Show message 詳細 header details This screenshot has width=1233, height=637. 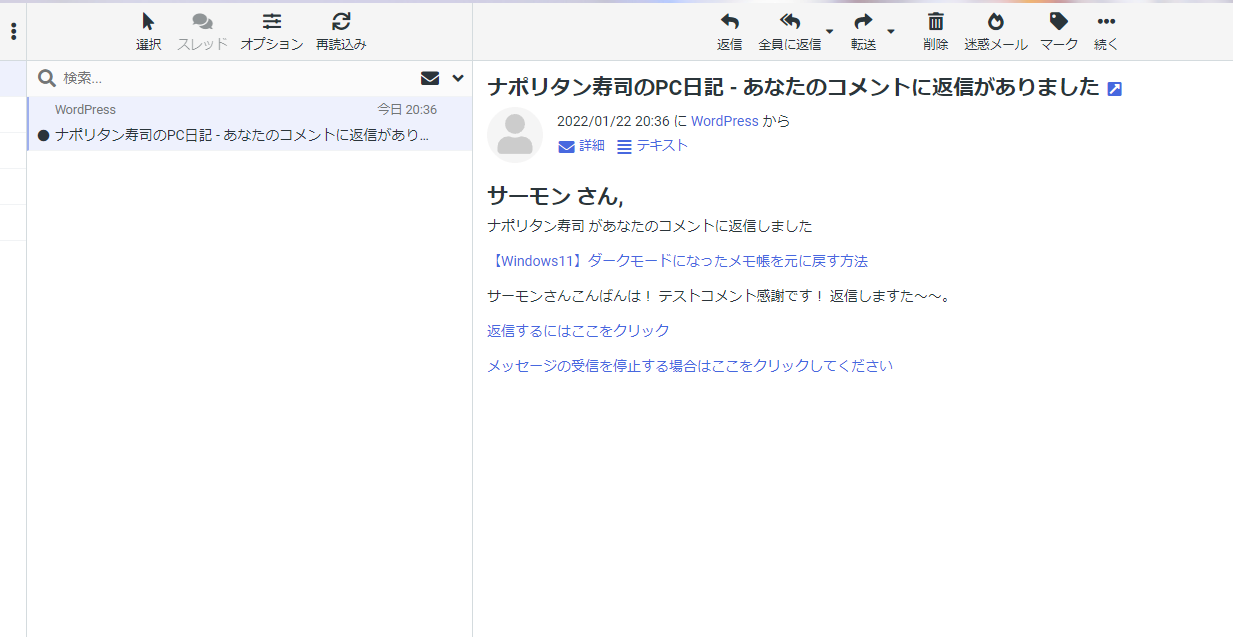coord(582,146)
